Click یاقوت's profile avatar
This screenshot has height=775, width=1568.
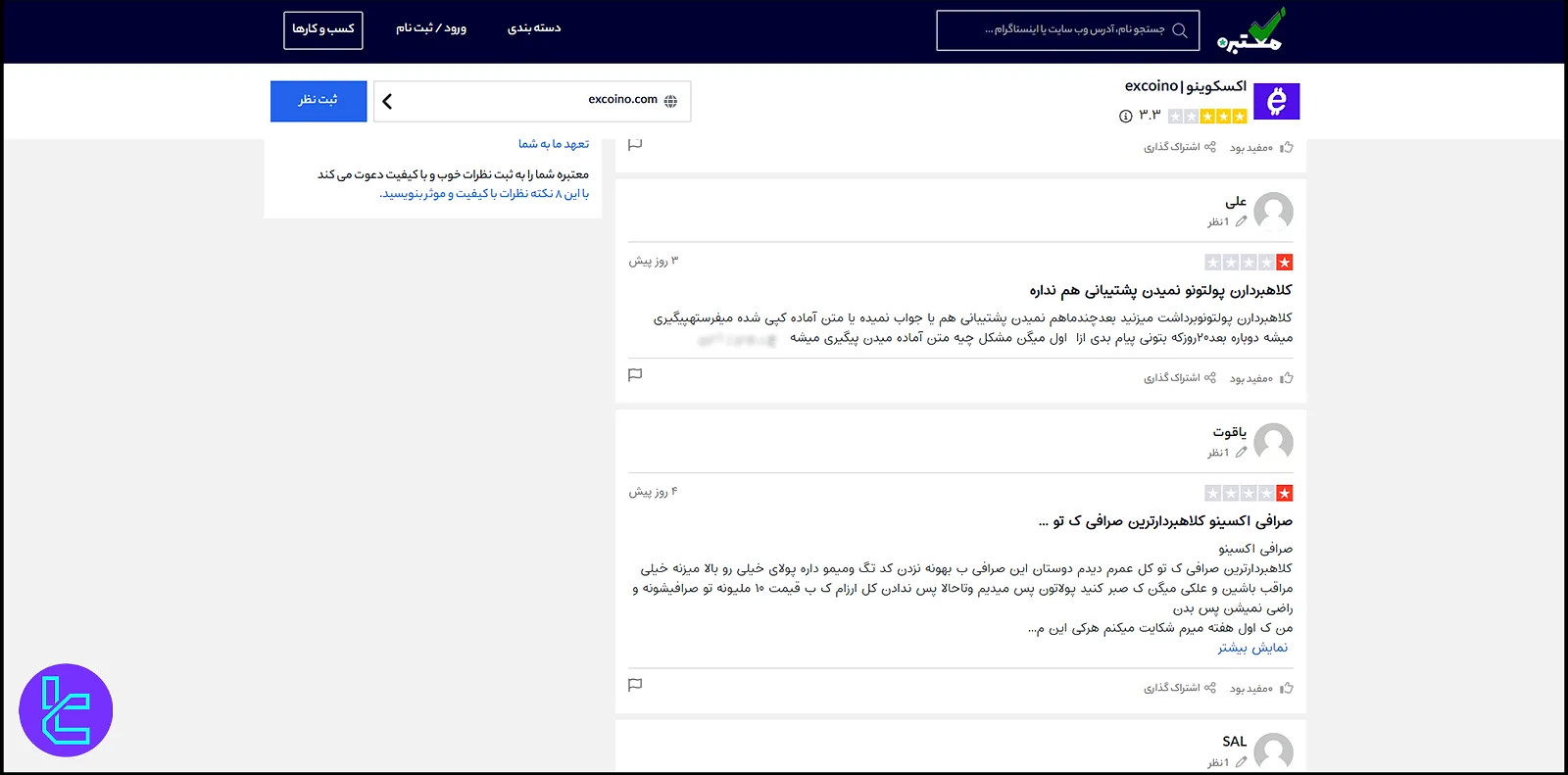click(1273, 443)
